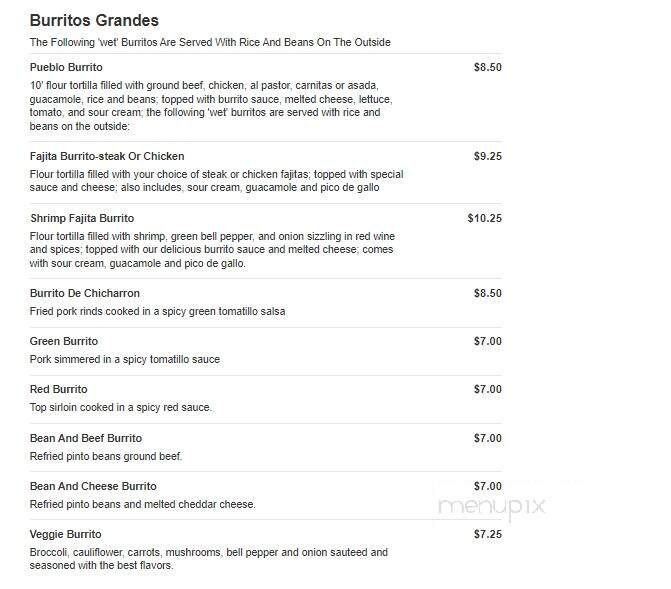Screen dimensions: 671x589
Task: Select the Bean And Beef Burrito title
Action: point(86,438)
